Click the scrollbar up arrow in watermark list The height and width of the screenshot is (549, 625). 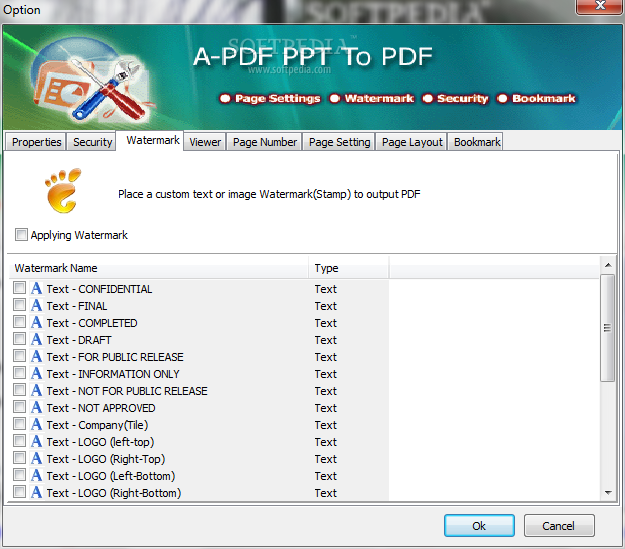(x=608, y=265)
